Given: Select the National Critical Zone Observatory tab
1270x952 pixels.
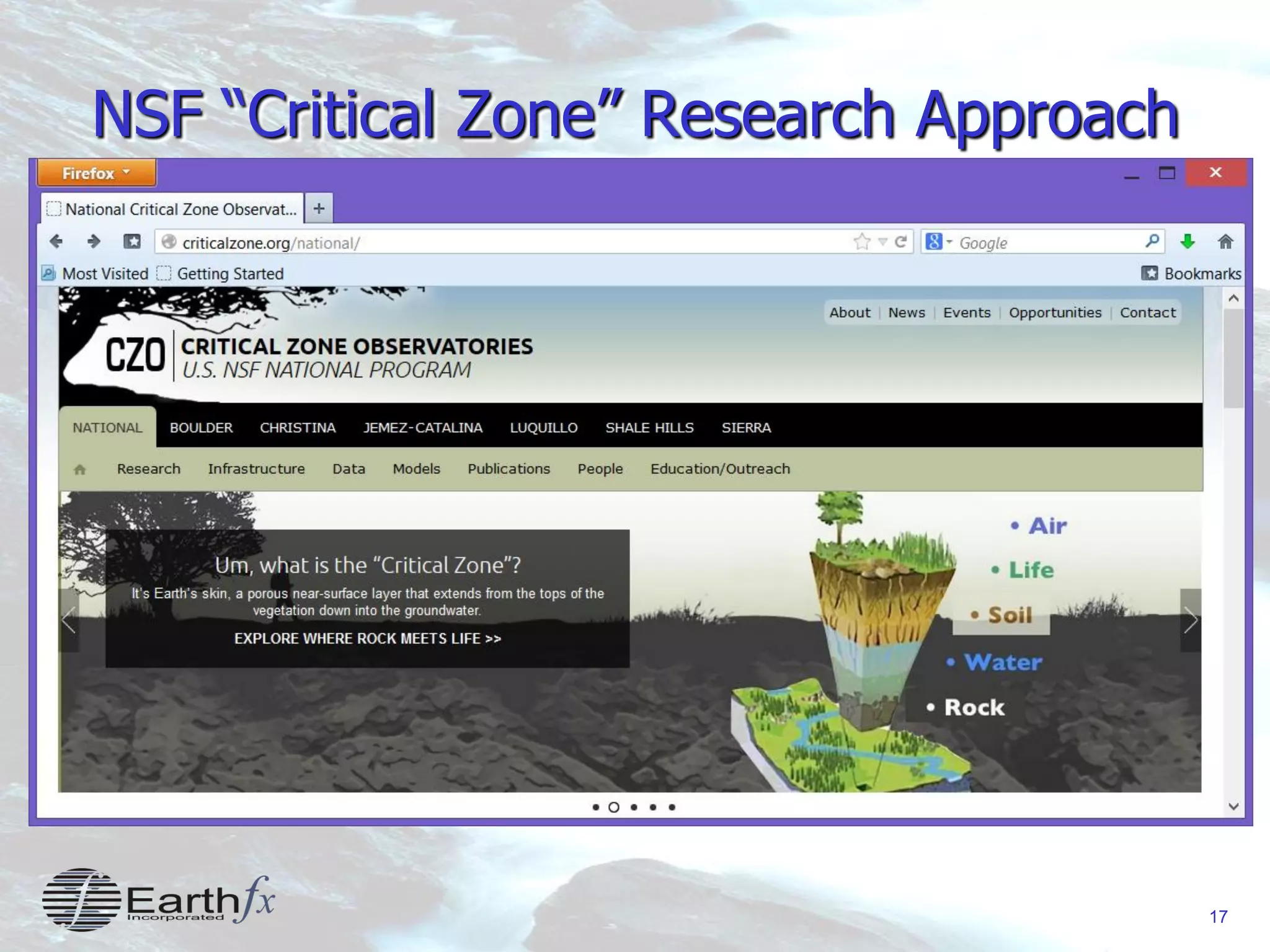Looking at the screenshot, I should (172, 209).
